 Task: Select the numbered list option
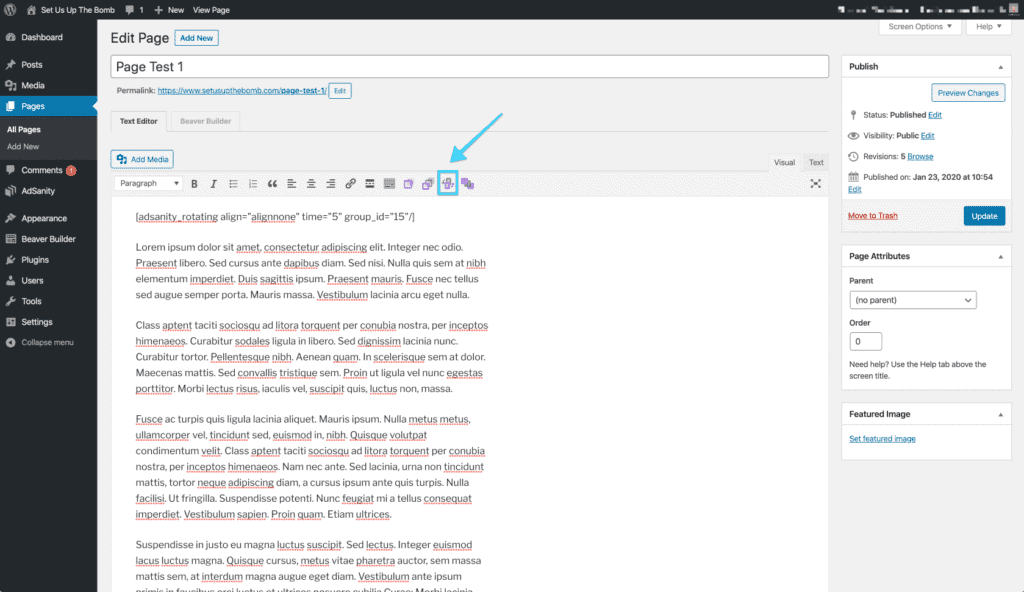[x=252, y=183]
